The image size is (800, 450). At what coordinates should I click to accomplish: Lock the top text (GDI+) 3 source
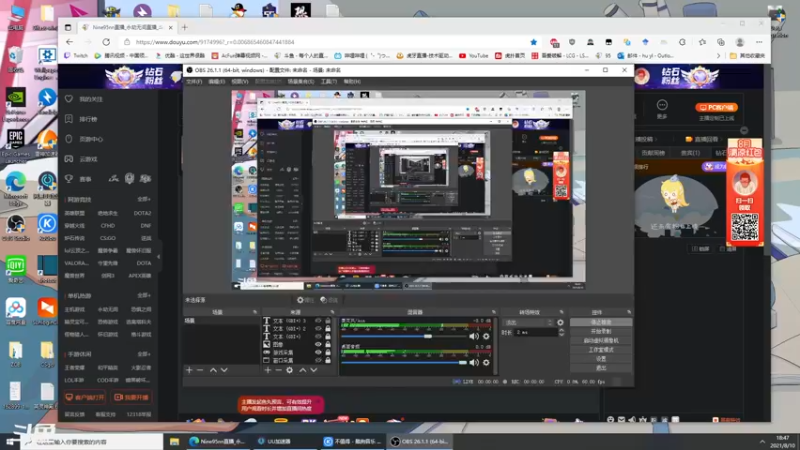point(328,321)
